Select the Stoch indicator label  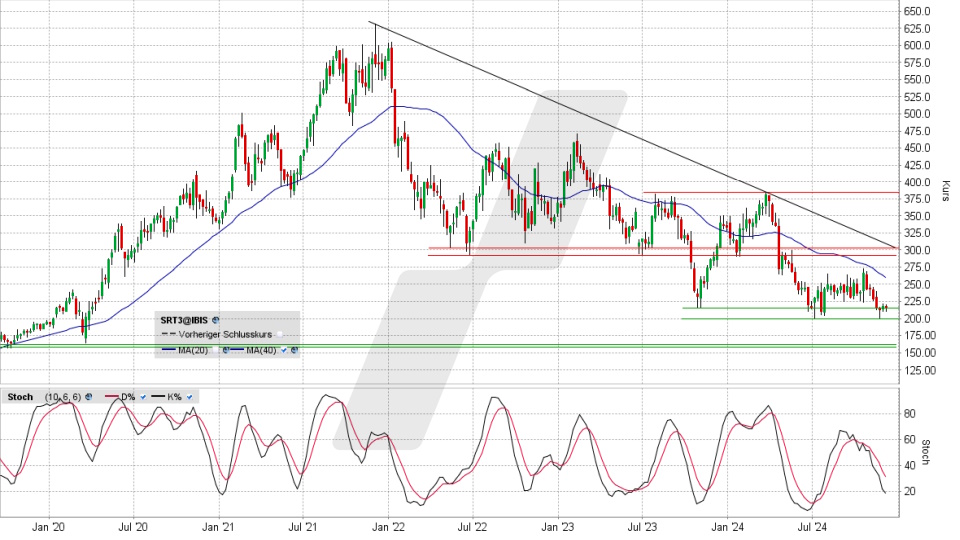(20, 397)
